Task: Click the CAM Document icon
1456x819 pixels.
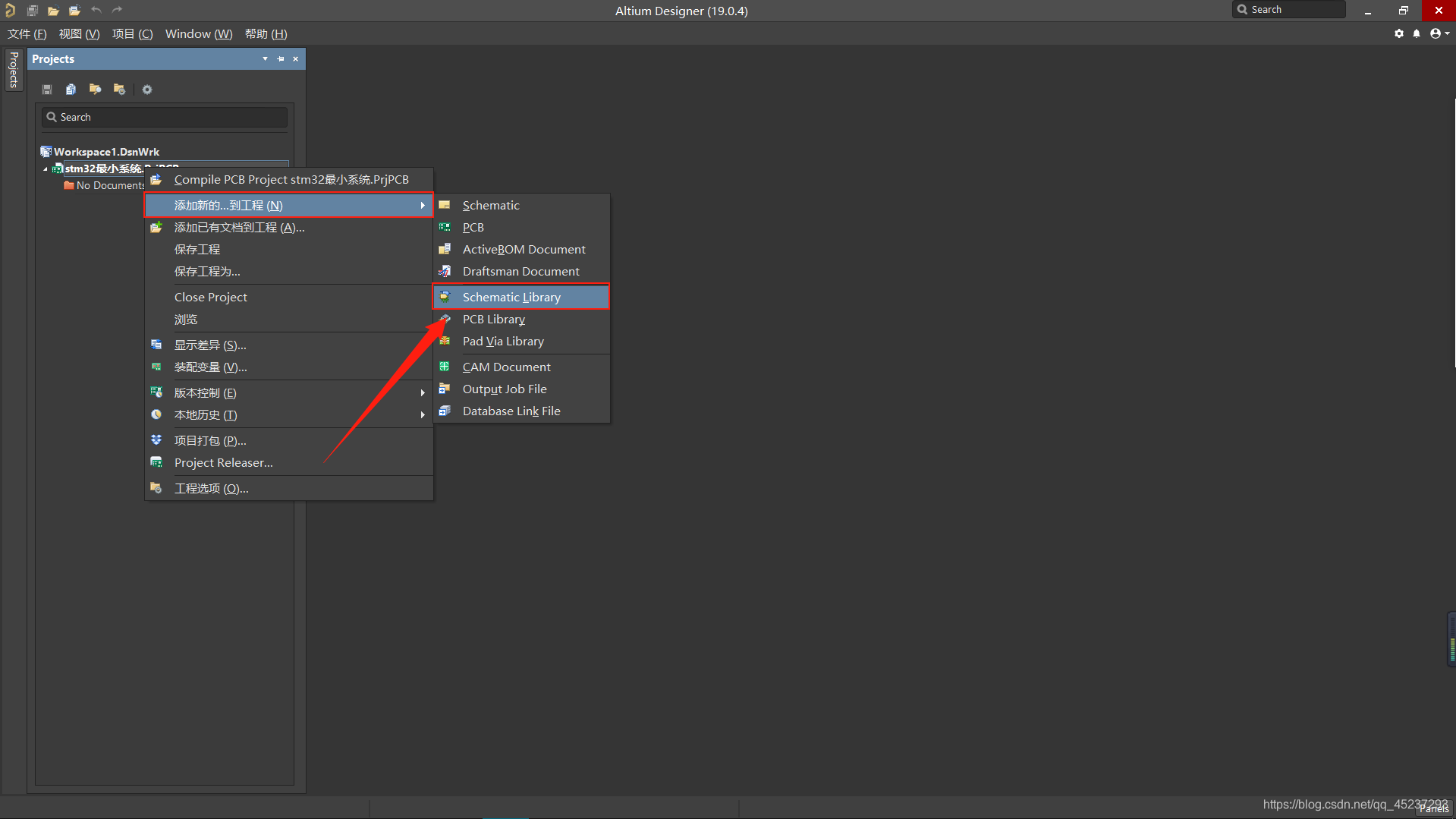Action: [x=445, y=367]
